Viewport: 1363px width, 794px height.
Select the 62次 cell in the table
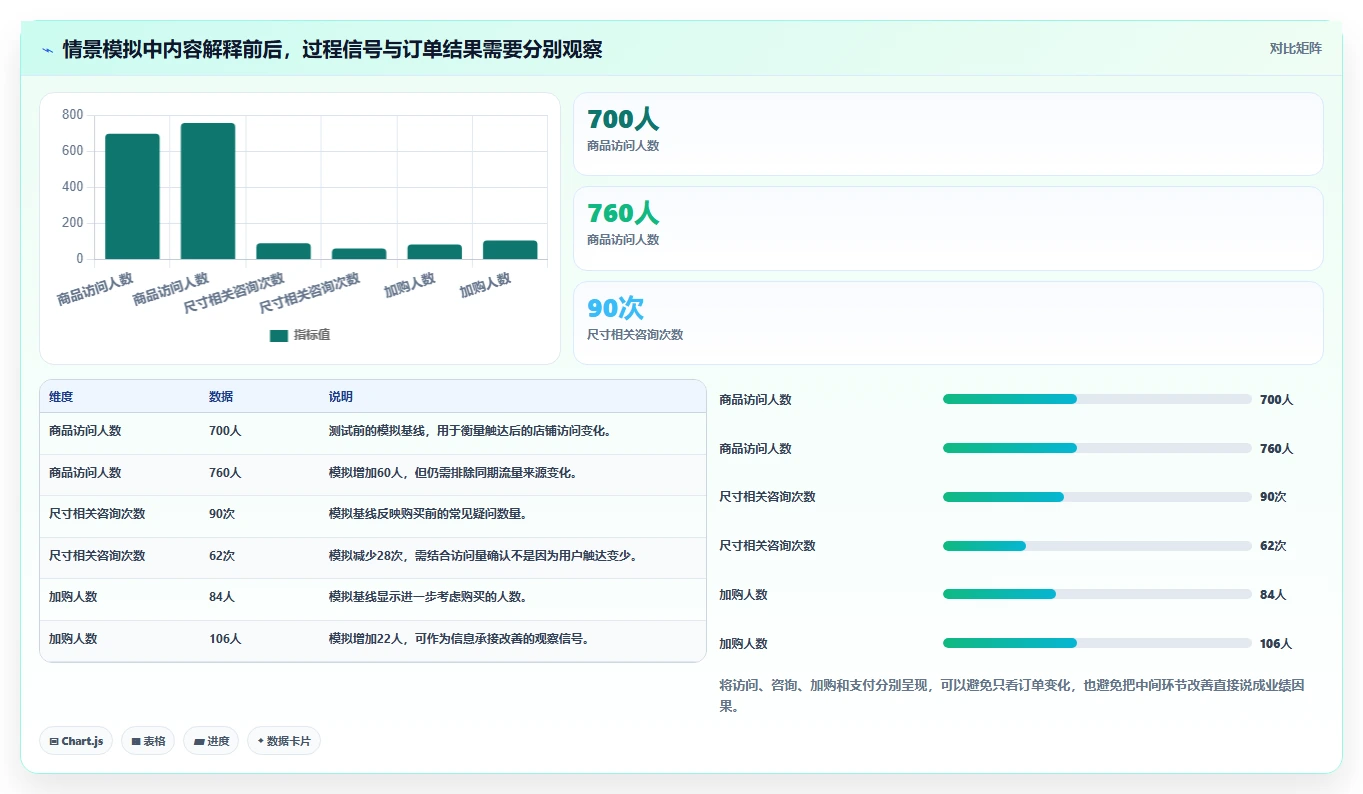tap(222, 555)
